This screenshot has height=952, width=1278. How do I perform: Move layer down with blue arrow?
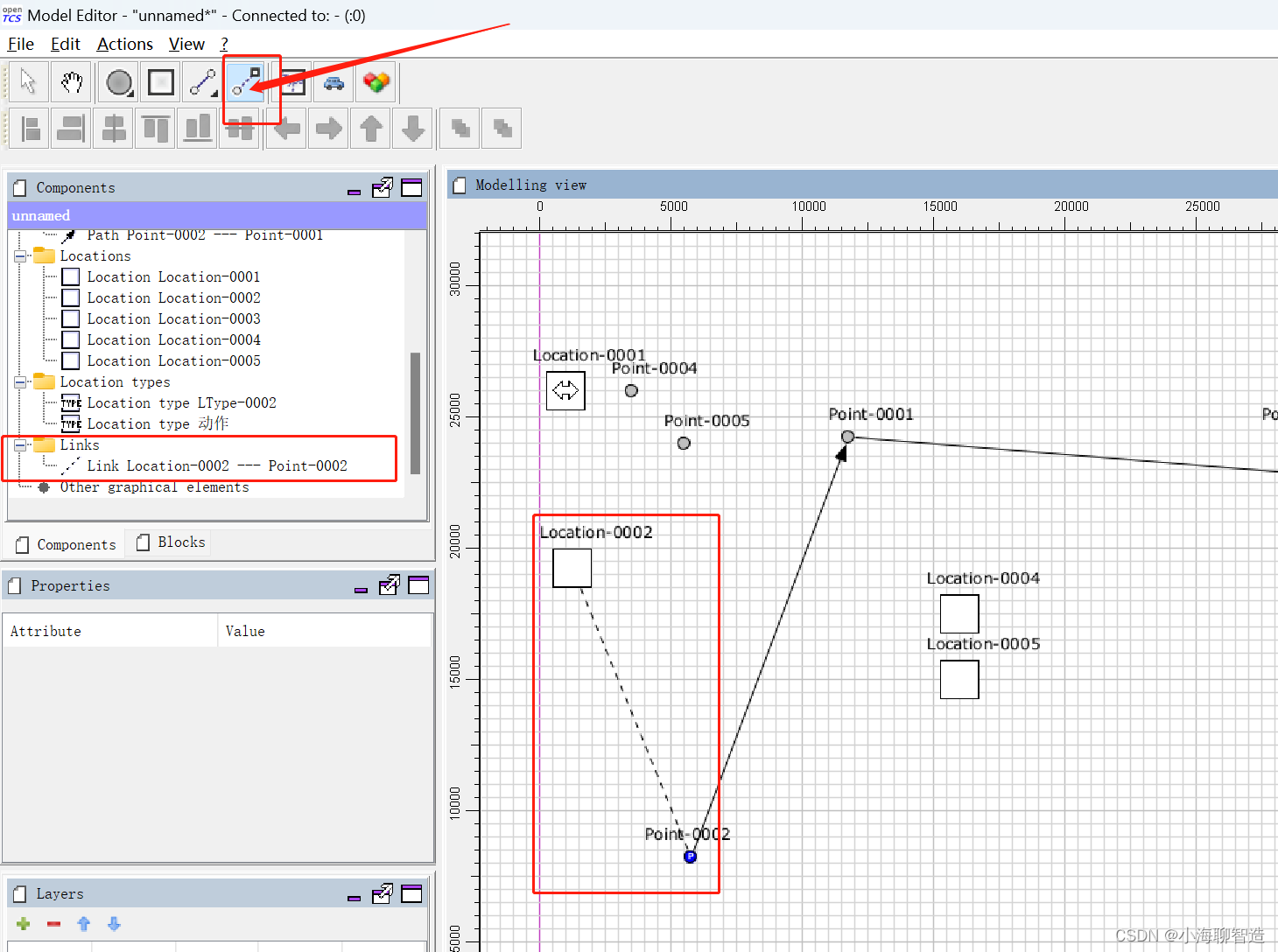point(114,924)
